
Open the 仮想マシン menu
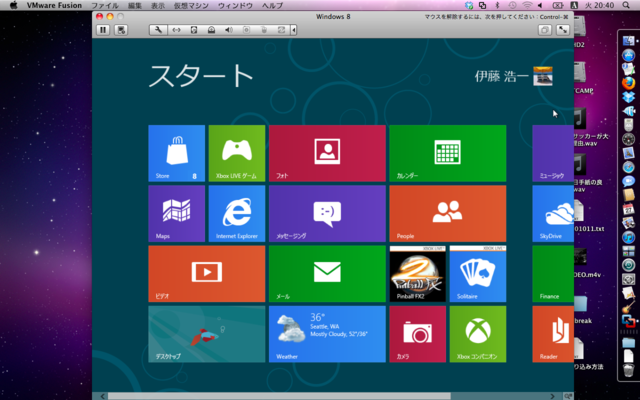pyautogui.click(x=191, y=5)
